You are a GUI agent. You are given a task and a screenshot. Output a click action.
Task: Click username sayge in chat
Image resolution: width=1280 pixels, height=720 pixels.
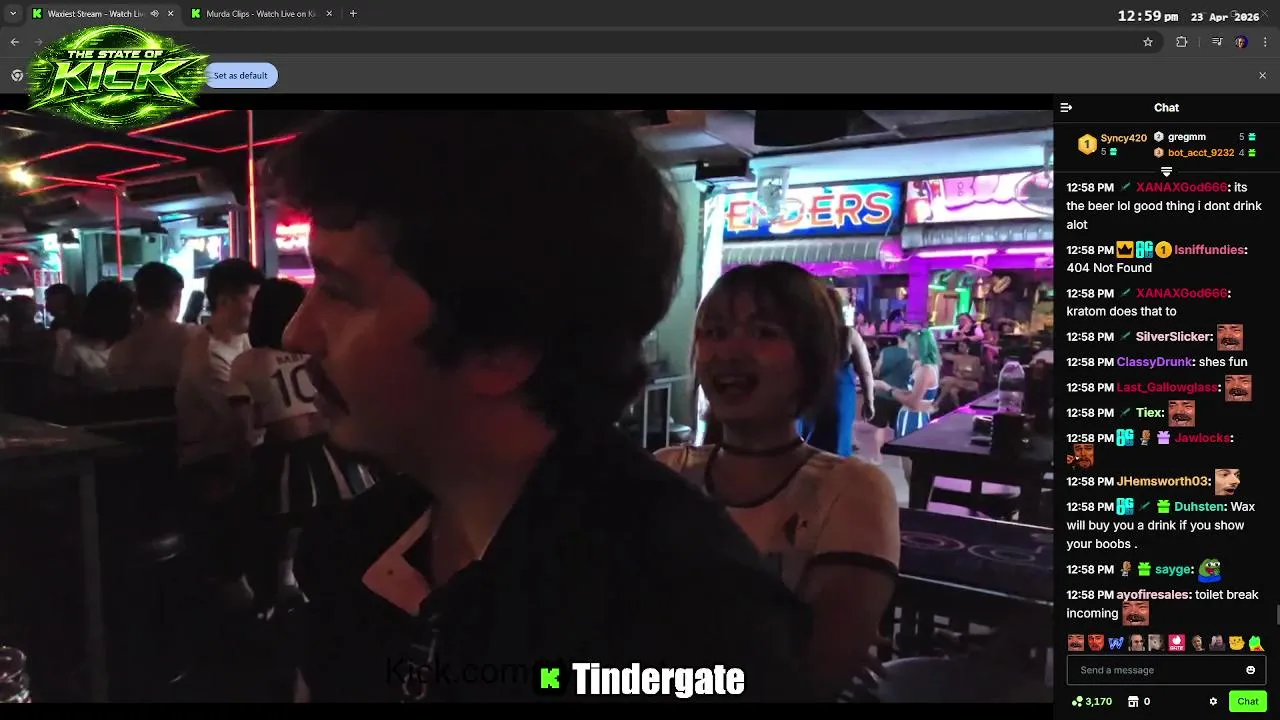[1173, 569]
